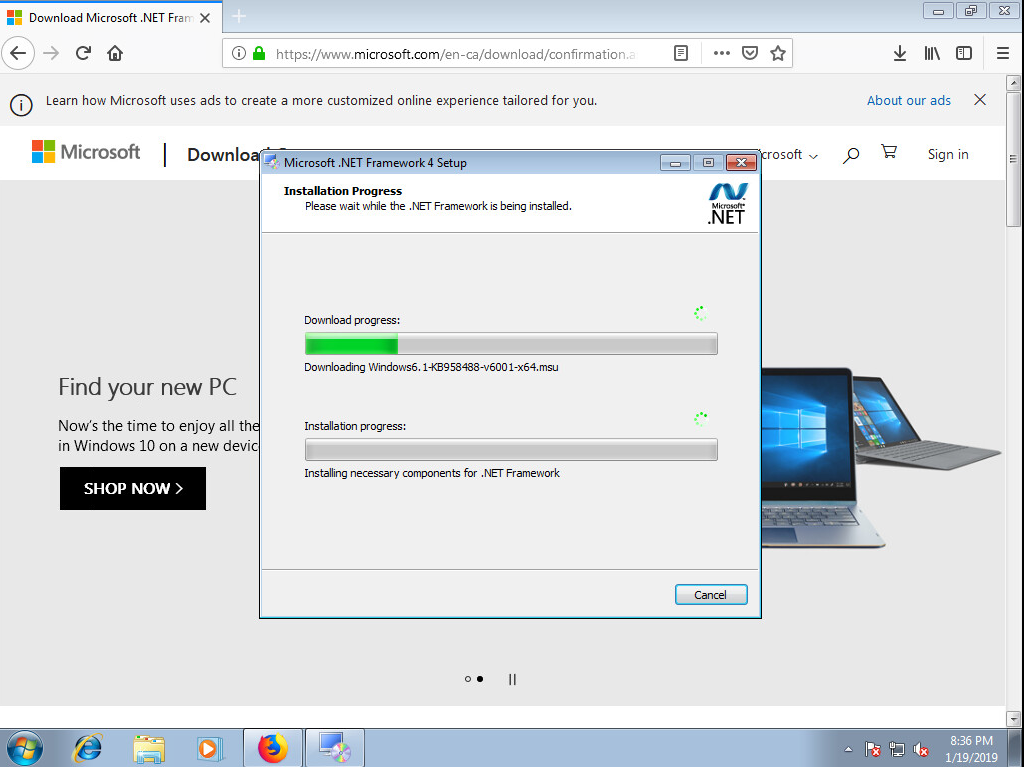Select the second carousel dot

pyautogui.click(x=480, y=679)
